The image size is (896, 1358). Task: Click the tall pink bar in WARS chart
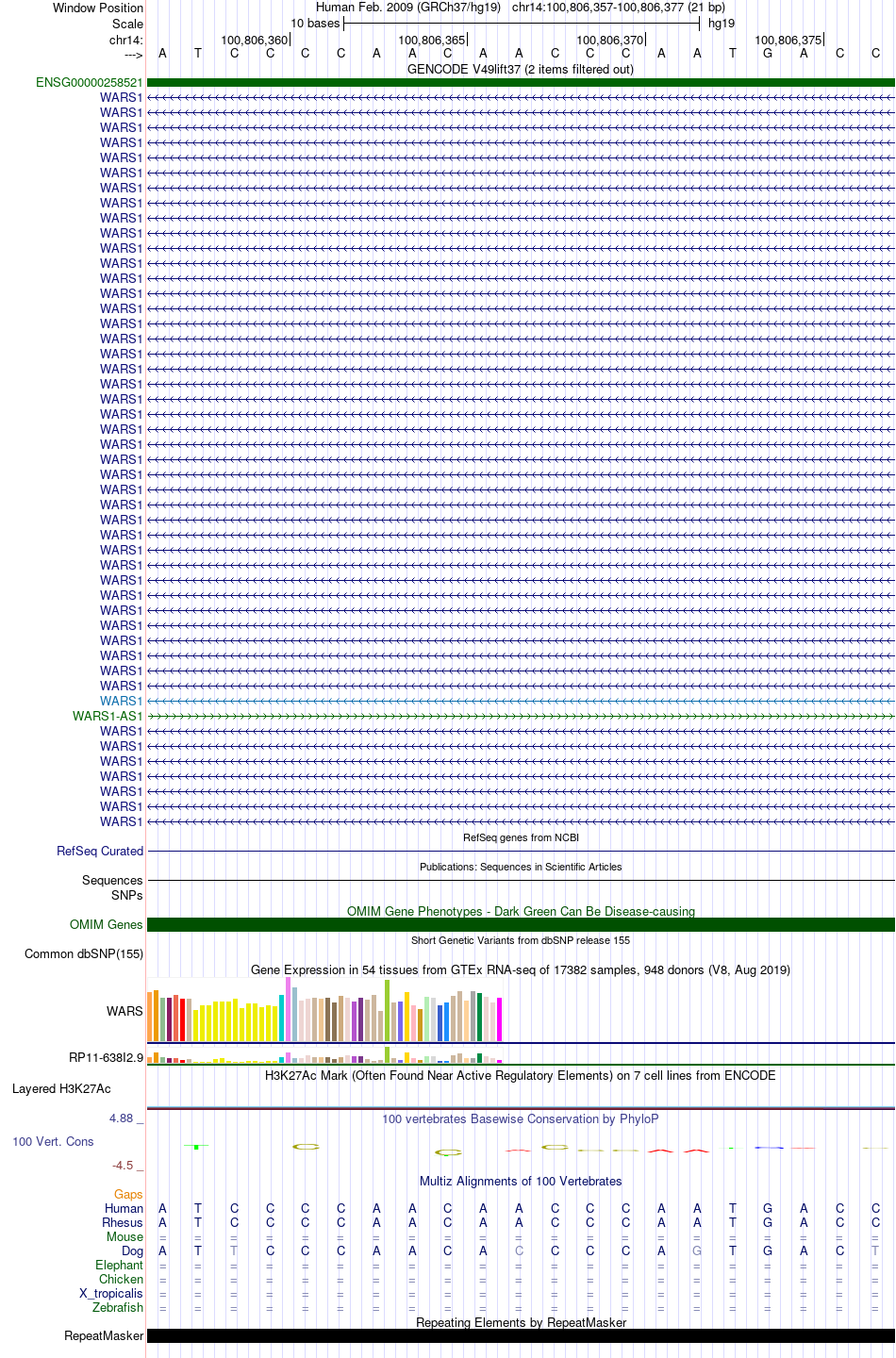click(288, 1009)
